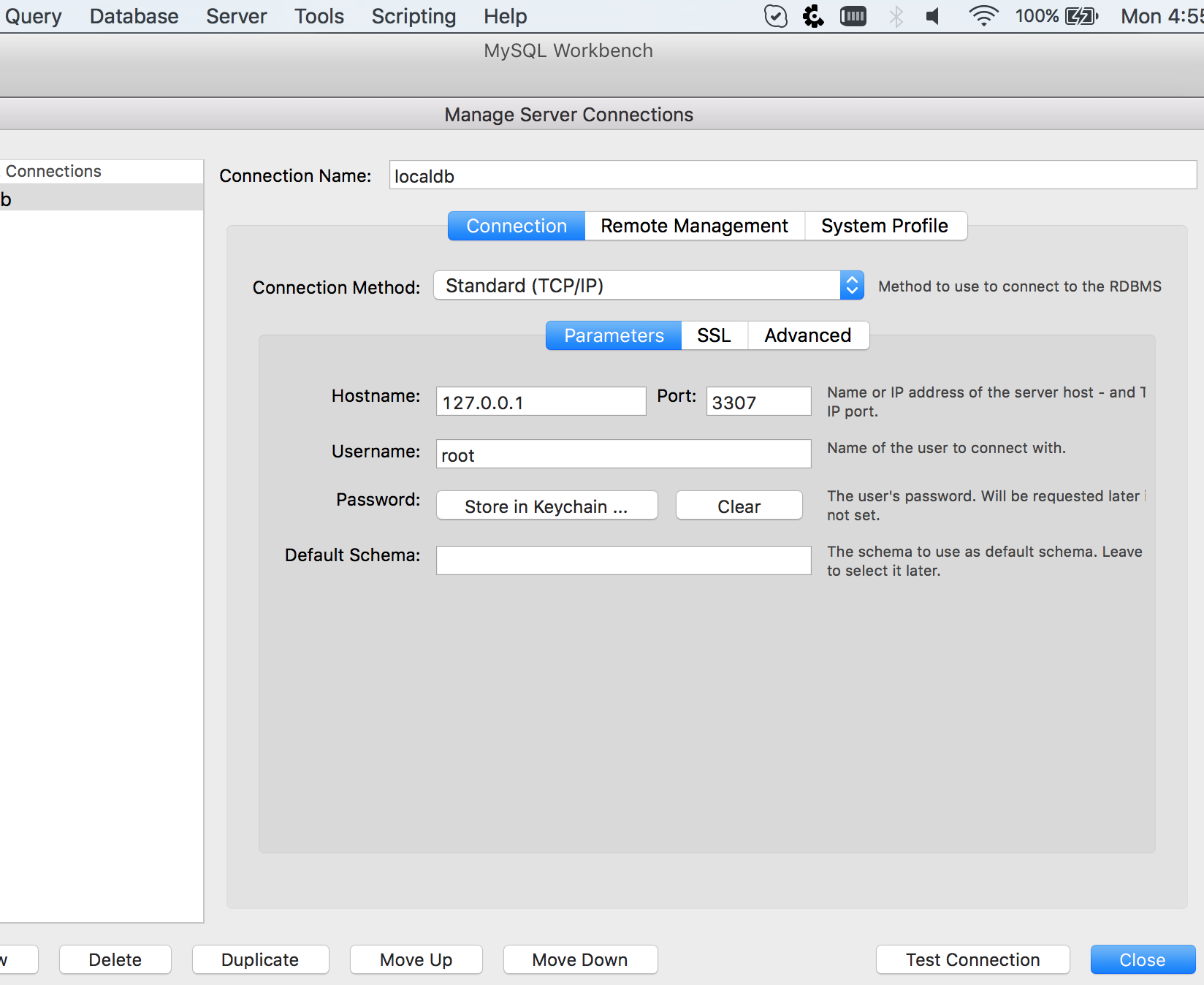This screenshot has width=1204, height=985.
Task: Open the volume speaker icon
Action: click(x=933, y=16)
